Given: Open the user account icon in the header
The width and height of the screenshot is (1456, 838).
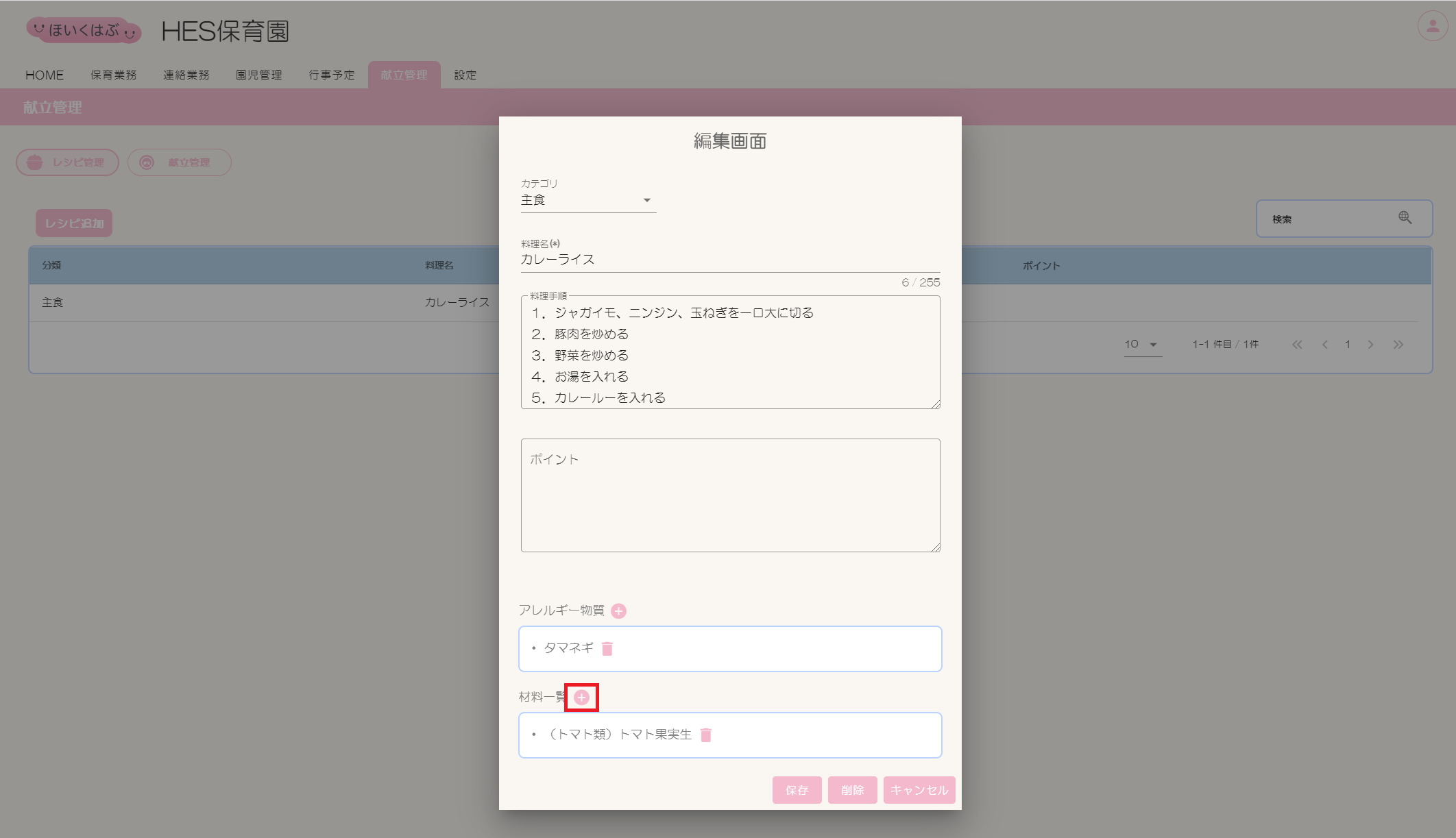Looking at the screenshot, I should click(1433, 27).
